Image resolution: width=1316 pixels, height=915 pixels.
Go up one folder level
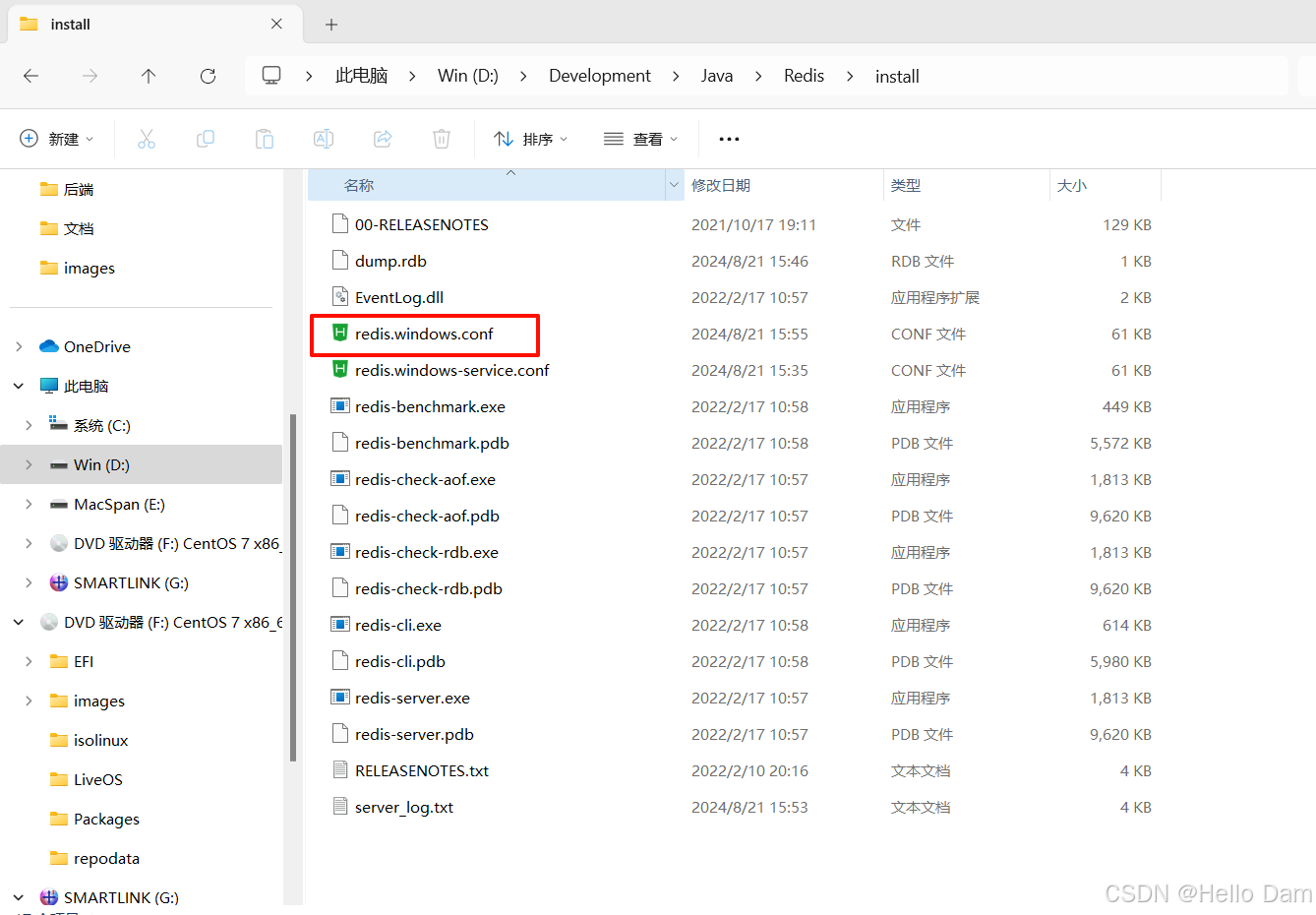[x=149, y=76]
